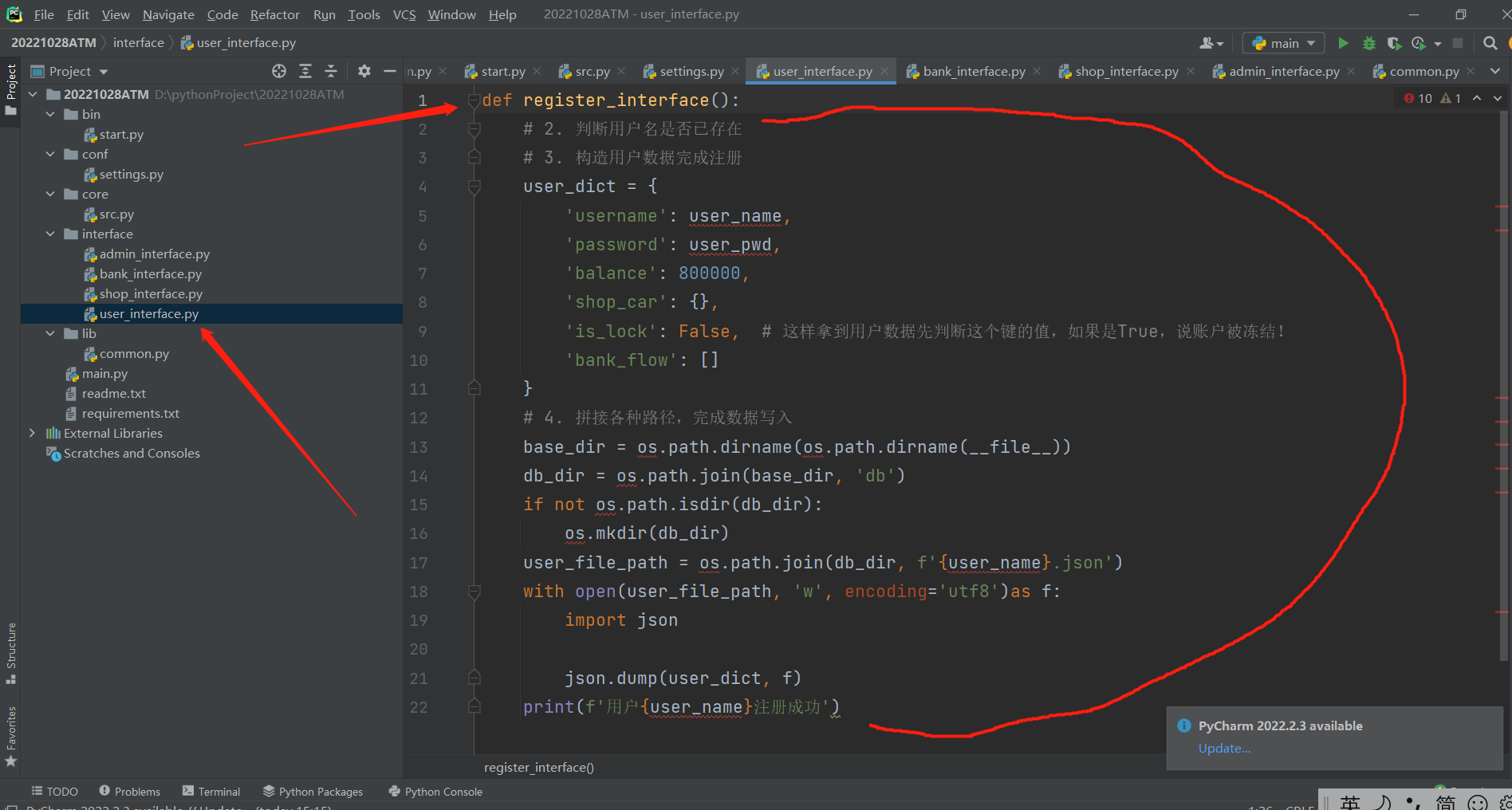Click the Debug bug icon
1512x810 pixels.
click(1368, 43)
